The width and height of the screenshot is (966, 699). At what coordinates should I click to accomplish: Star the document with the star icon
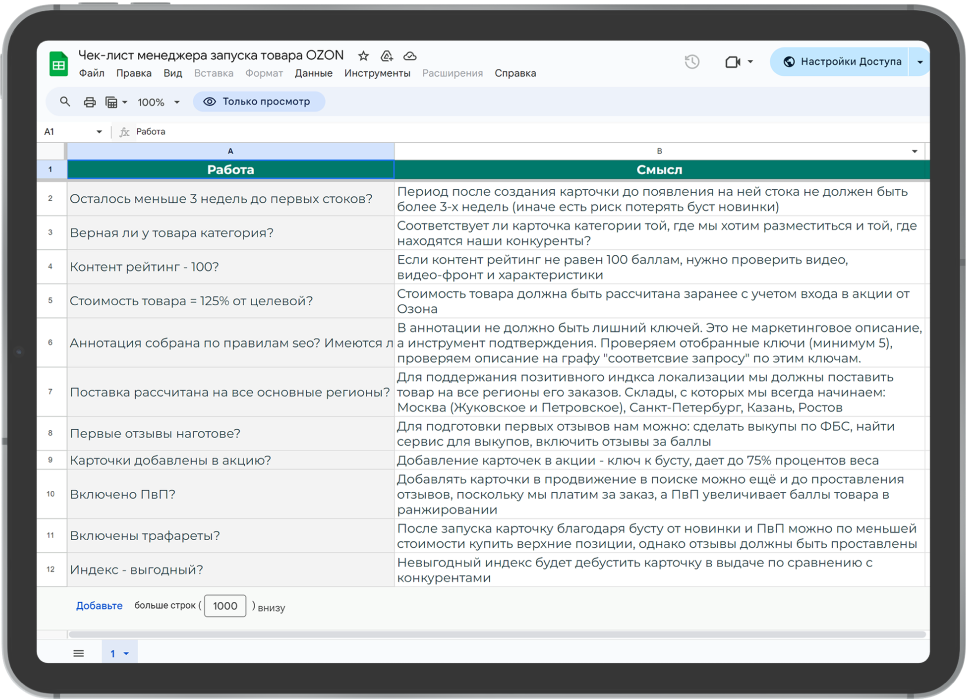pos(363,56)
